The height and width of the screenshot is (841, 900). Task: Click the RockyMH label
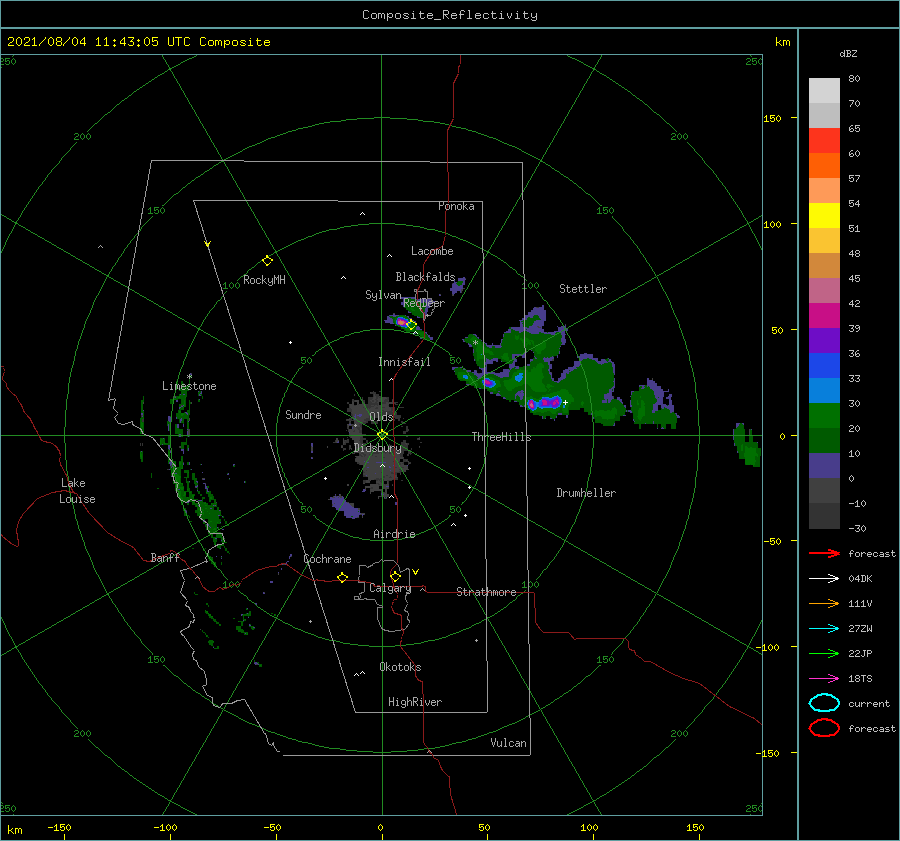point(264,280)
